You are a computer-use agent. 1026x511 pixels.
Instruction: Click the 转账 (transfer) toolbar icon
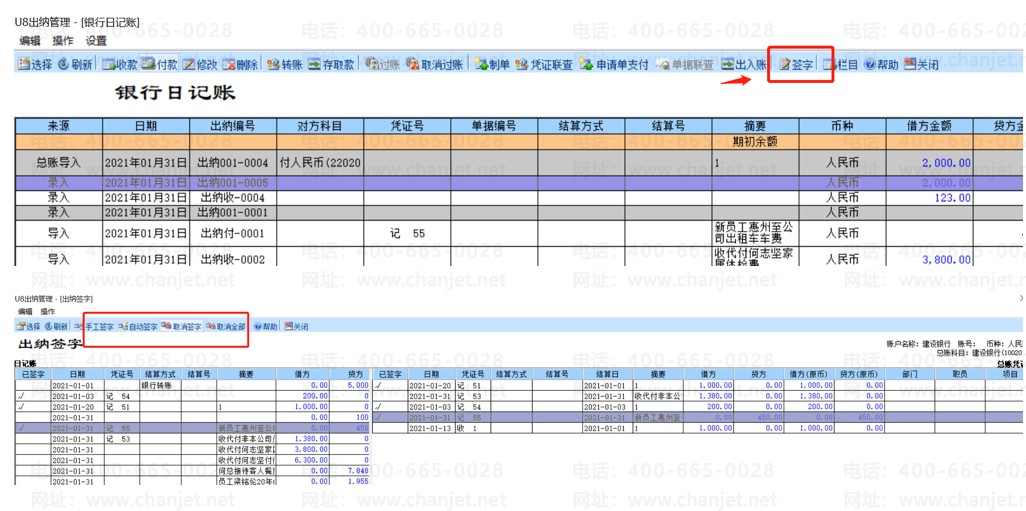pyautogui.click(x=284, y=65)
